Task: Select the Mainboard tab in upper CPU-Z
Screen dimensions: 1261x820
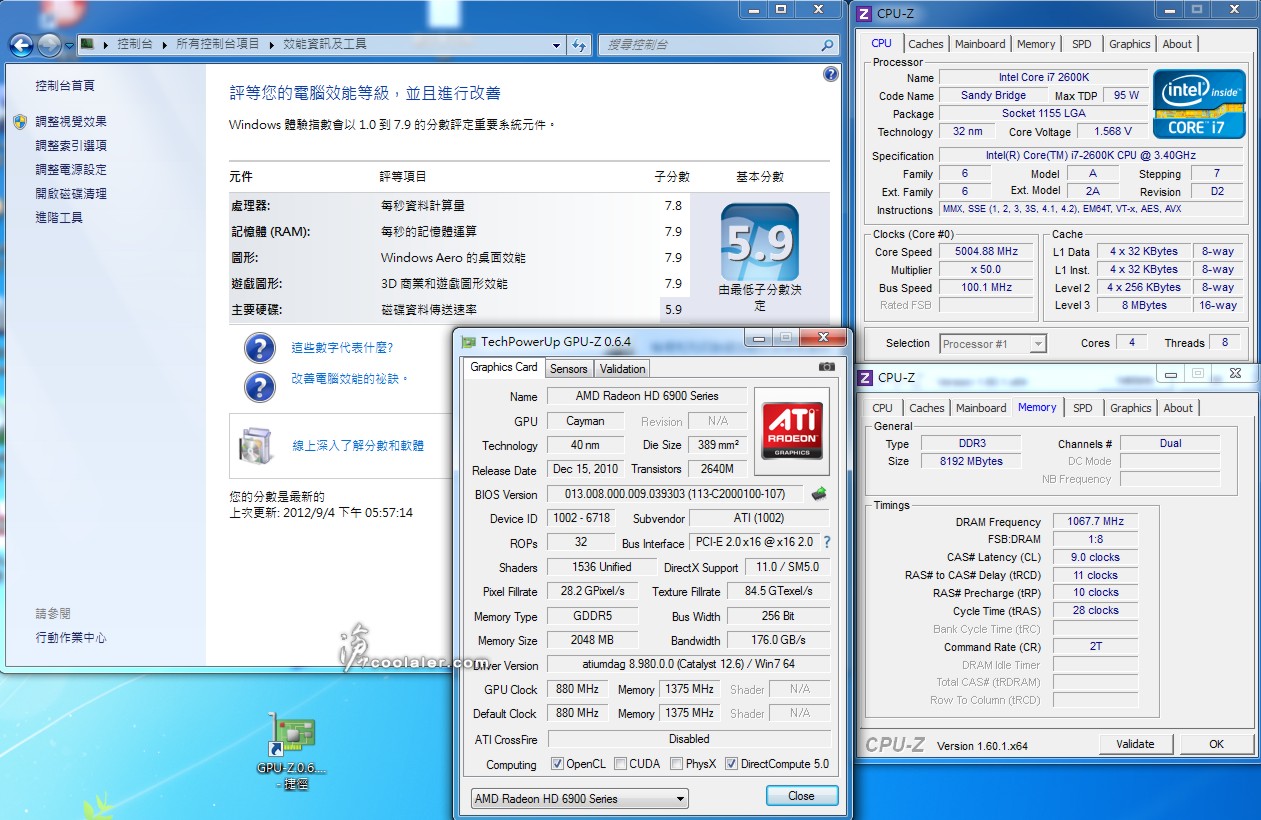Action: 980,44
